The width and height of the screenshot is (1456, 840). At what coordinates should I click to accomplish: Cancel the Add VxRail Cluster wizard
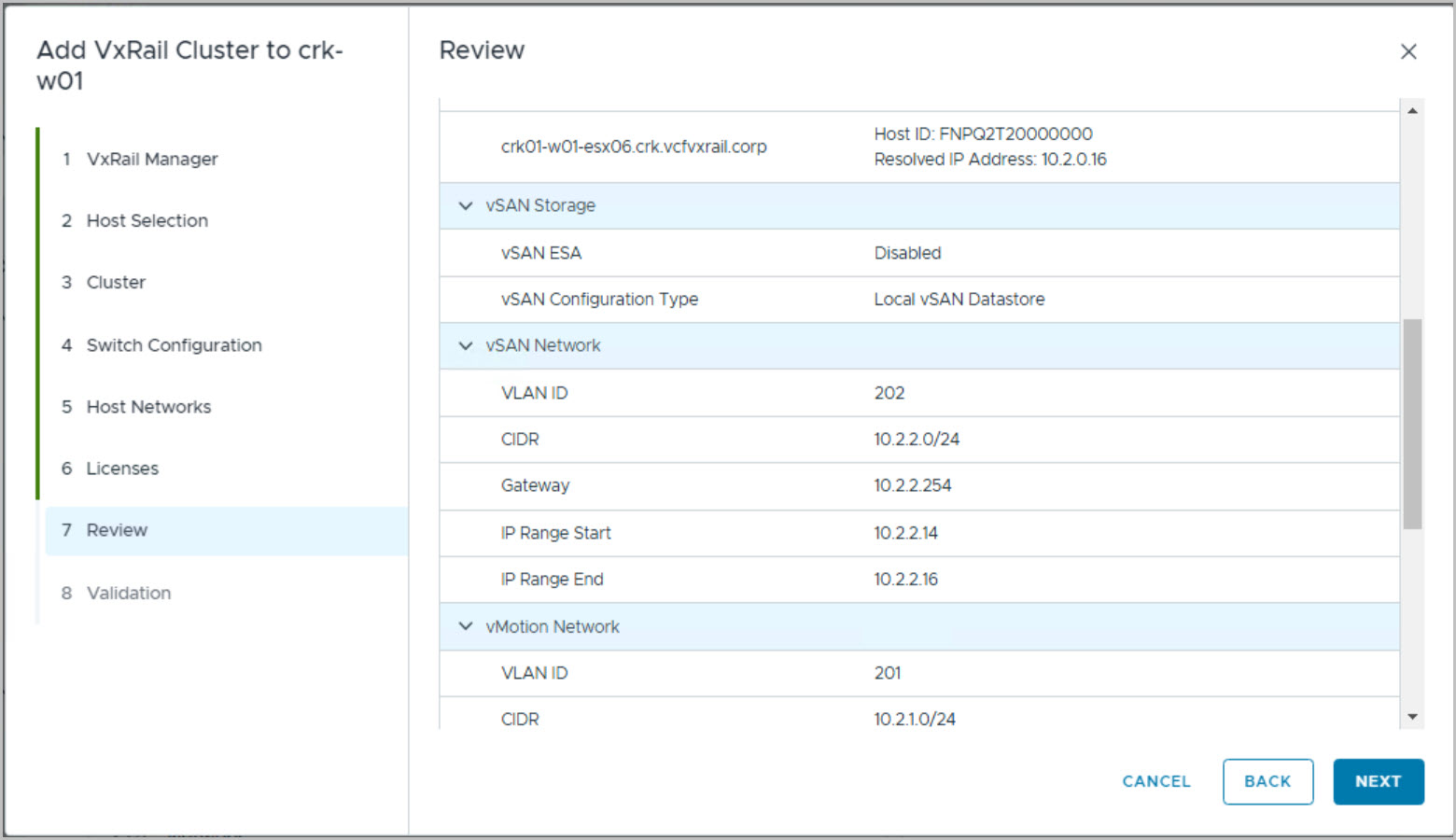tap(1155, 781)
